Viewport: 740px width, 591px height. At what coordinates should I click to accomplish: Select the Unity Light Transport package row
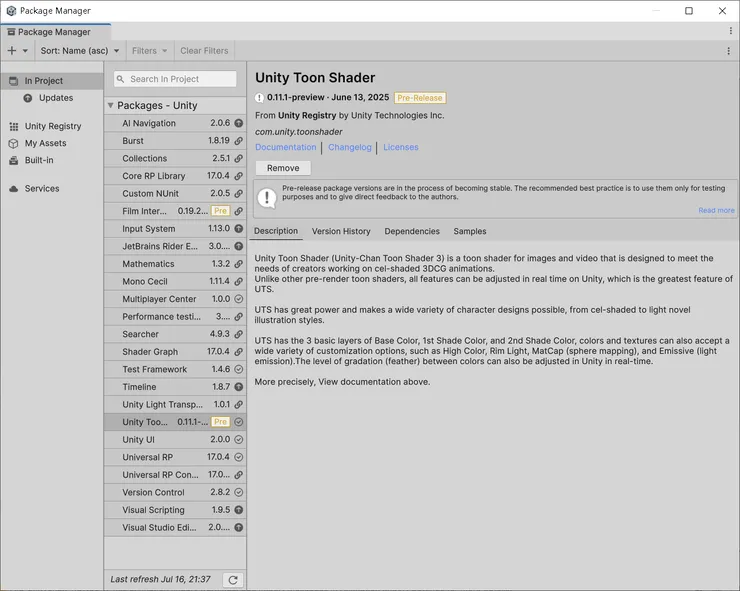pos(175,405)
